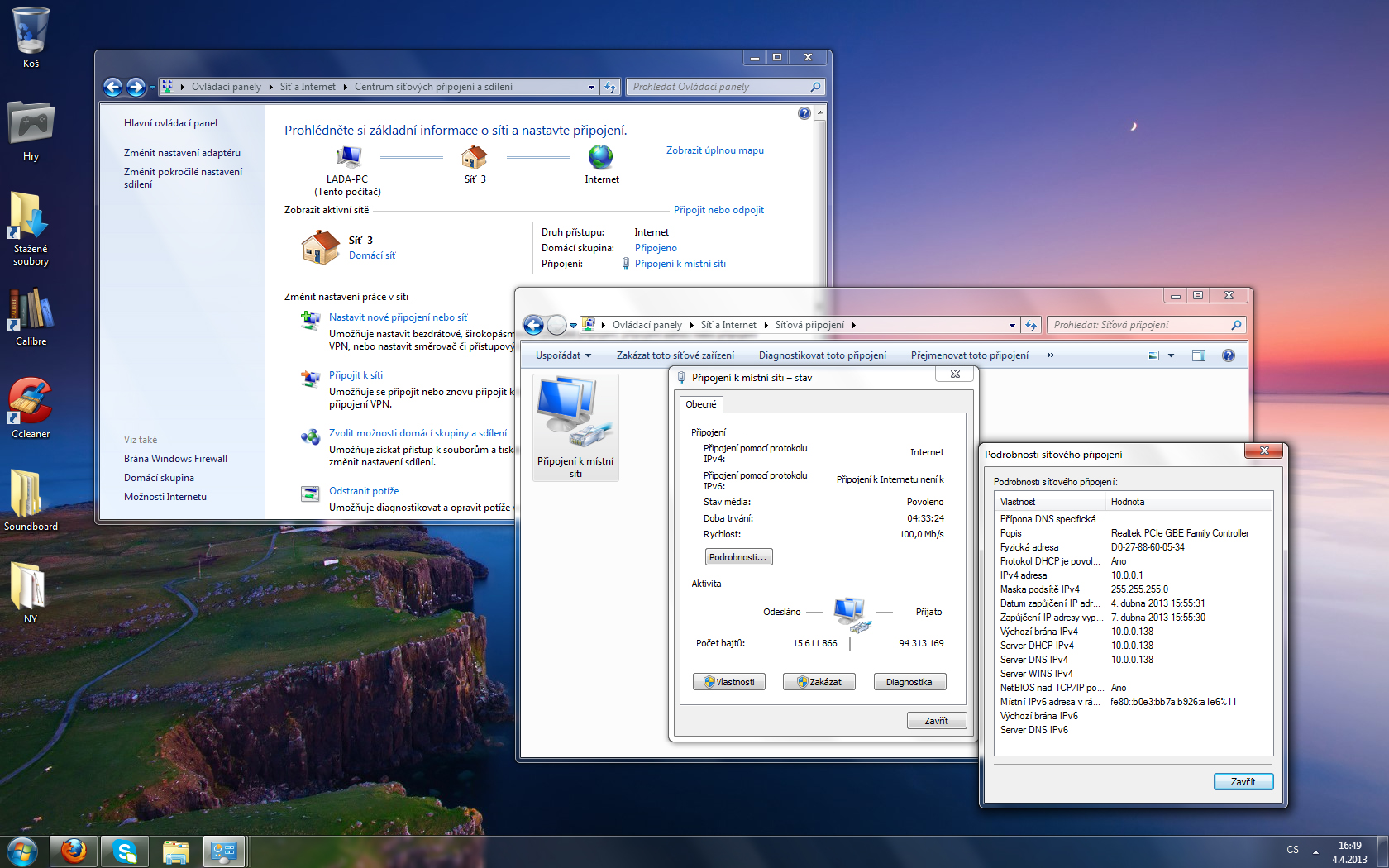Viewport: 1389px width, 868px height.
Task: Launch Firefox from the taskbar
Action: pyautogui.click(x=74, y=851)
